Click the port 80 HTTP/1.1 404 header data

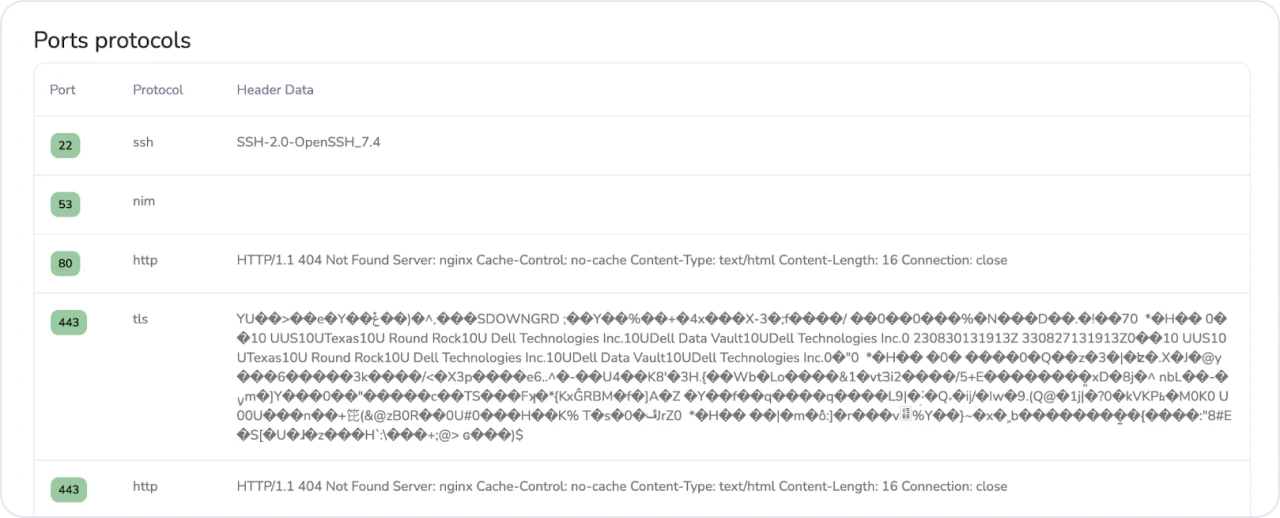[621, 260]
